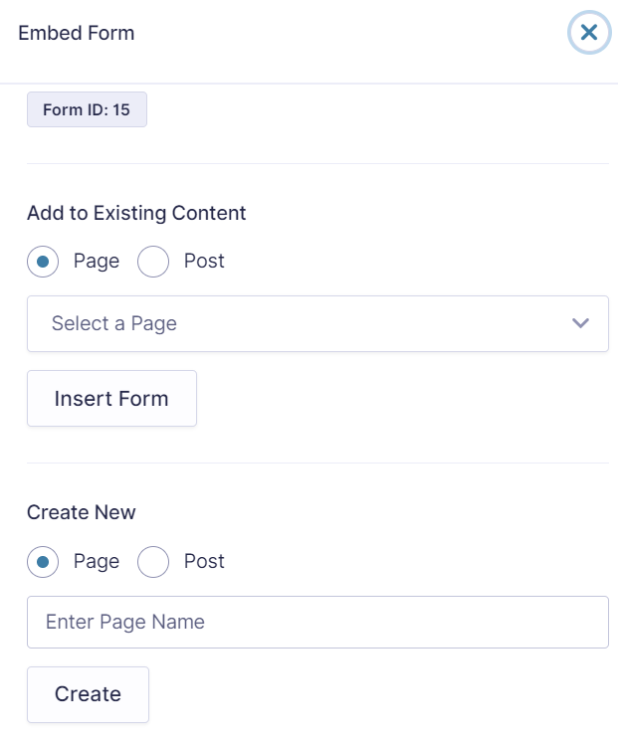
Task: Click the 'Page' label text under Create New
Action: coord(97,562)
